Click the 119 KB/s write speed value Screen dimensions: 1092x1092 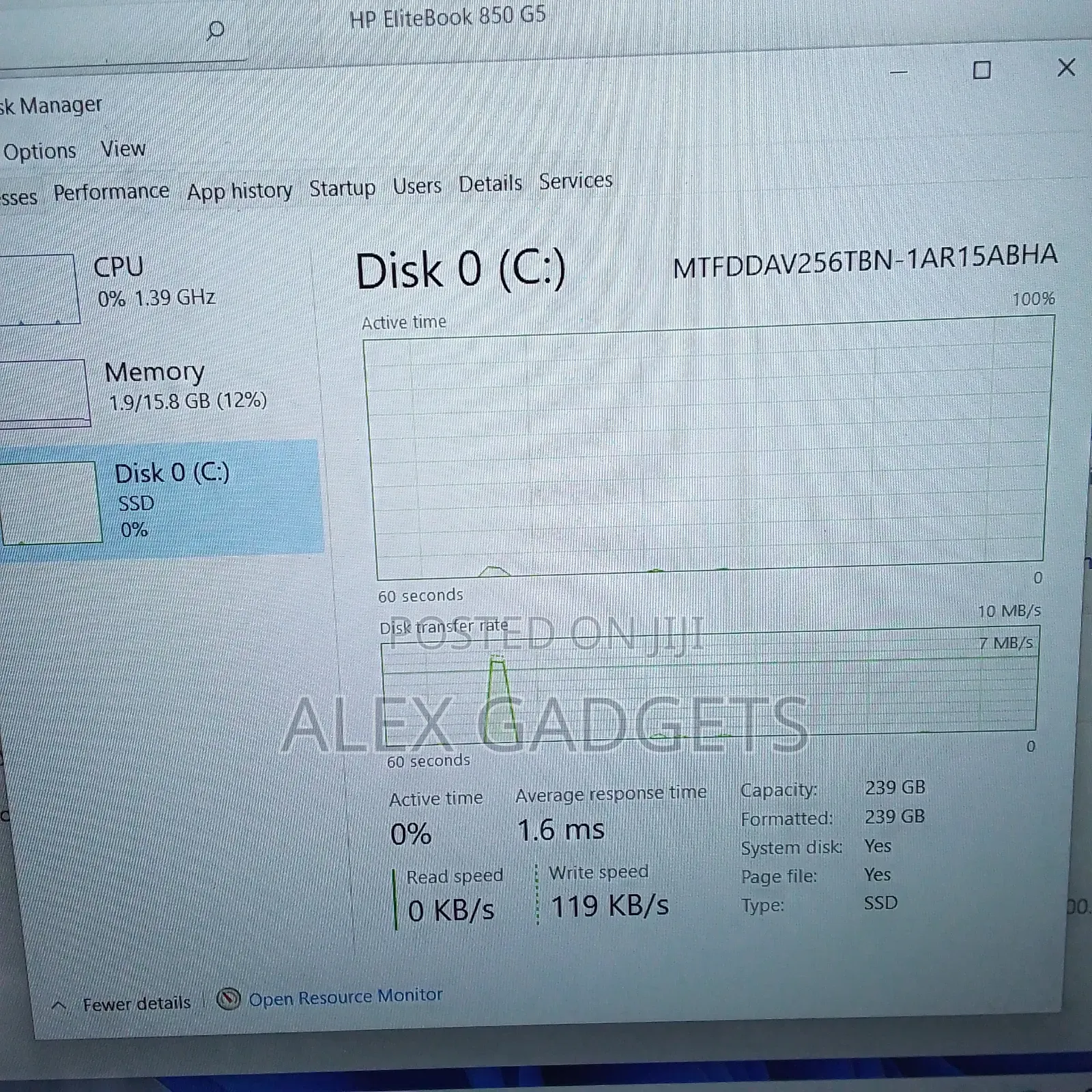point(609,906)
